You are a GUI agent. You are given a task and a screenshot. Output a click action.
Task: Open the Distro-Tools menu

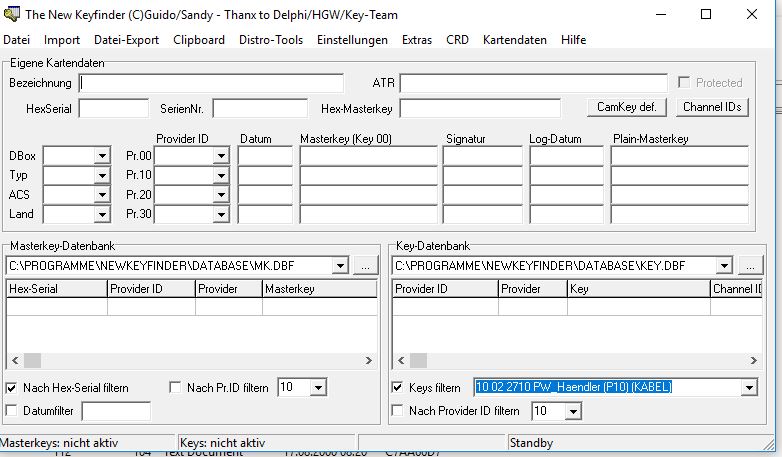(x=270, y=40)
